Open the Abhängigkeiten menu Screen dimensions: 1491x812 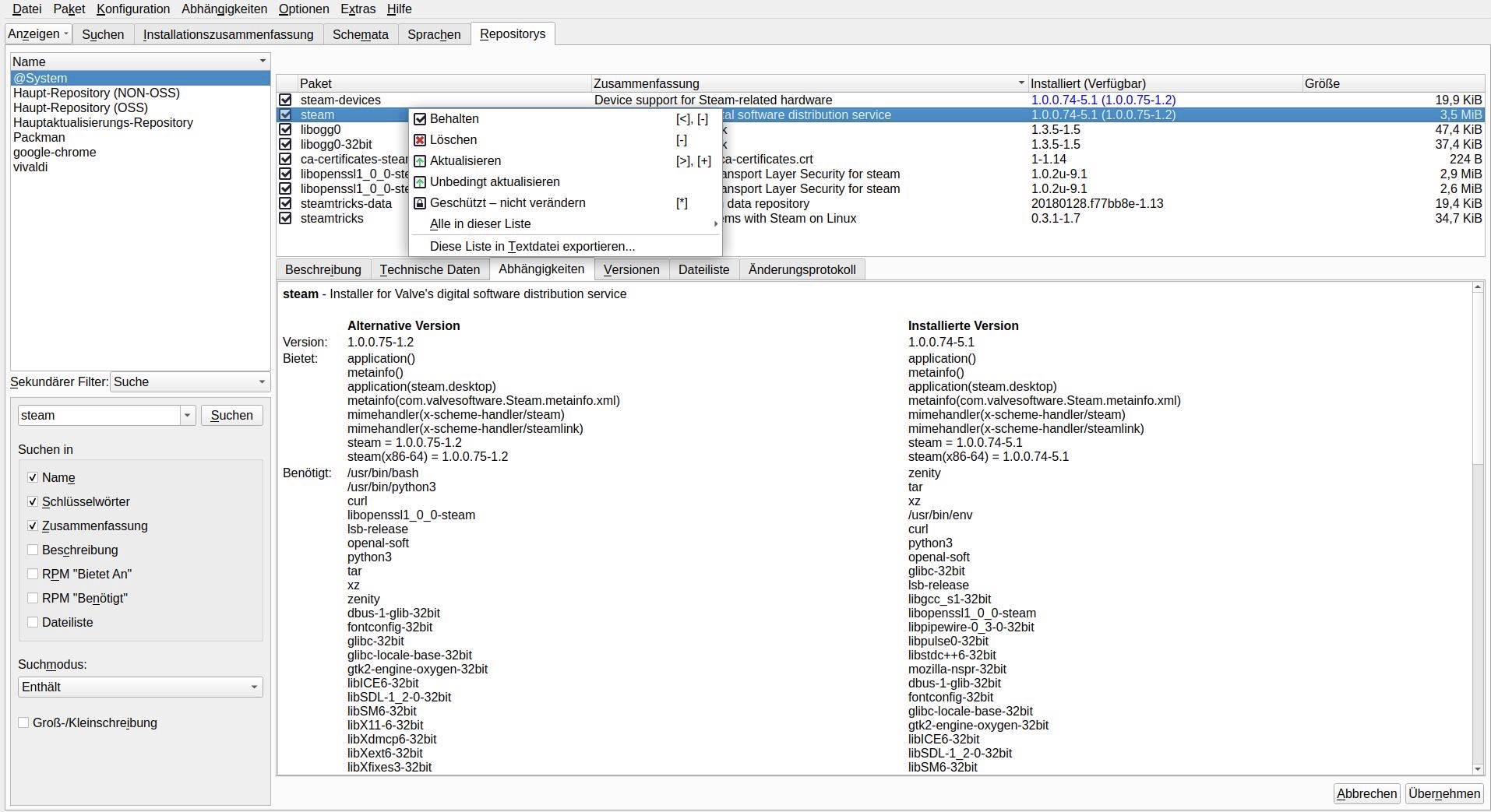tap(224, 9)
